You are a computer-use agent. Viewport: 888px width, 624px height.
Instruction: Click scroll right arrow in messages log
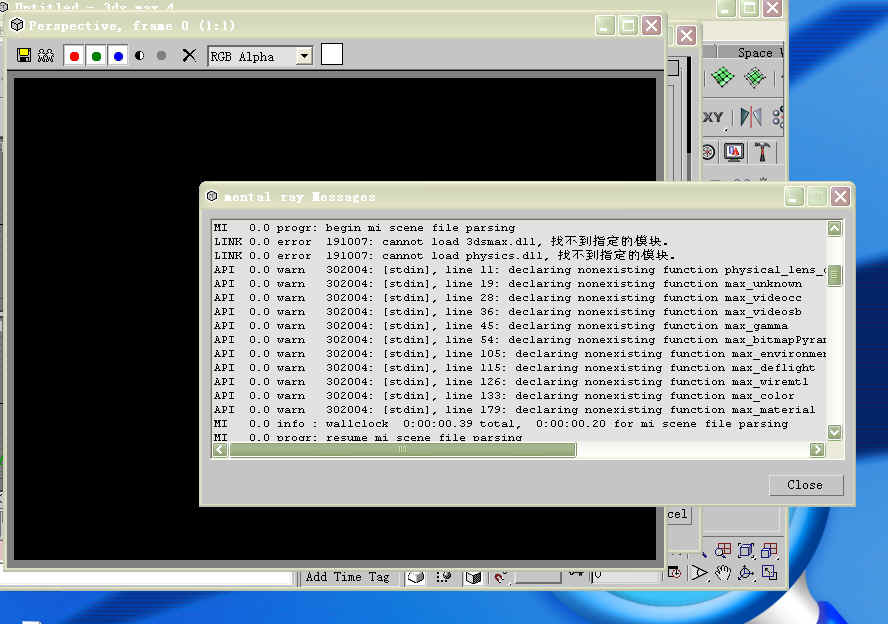[817, 450]
